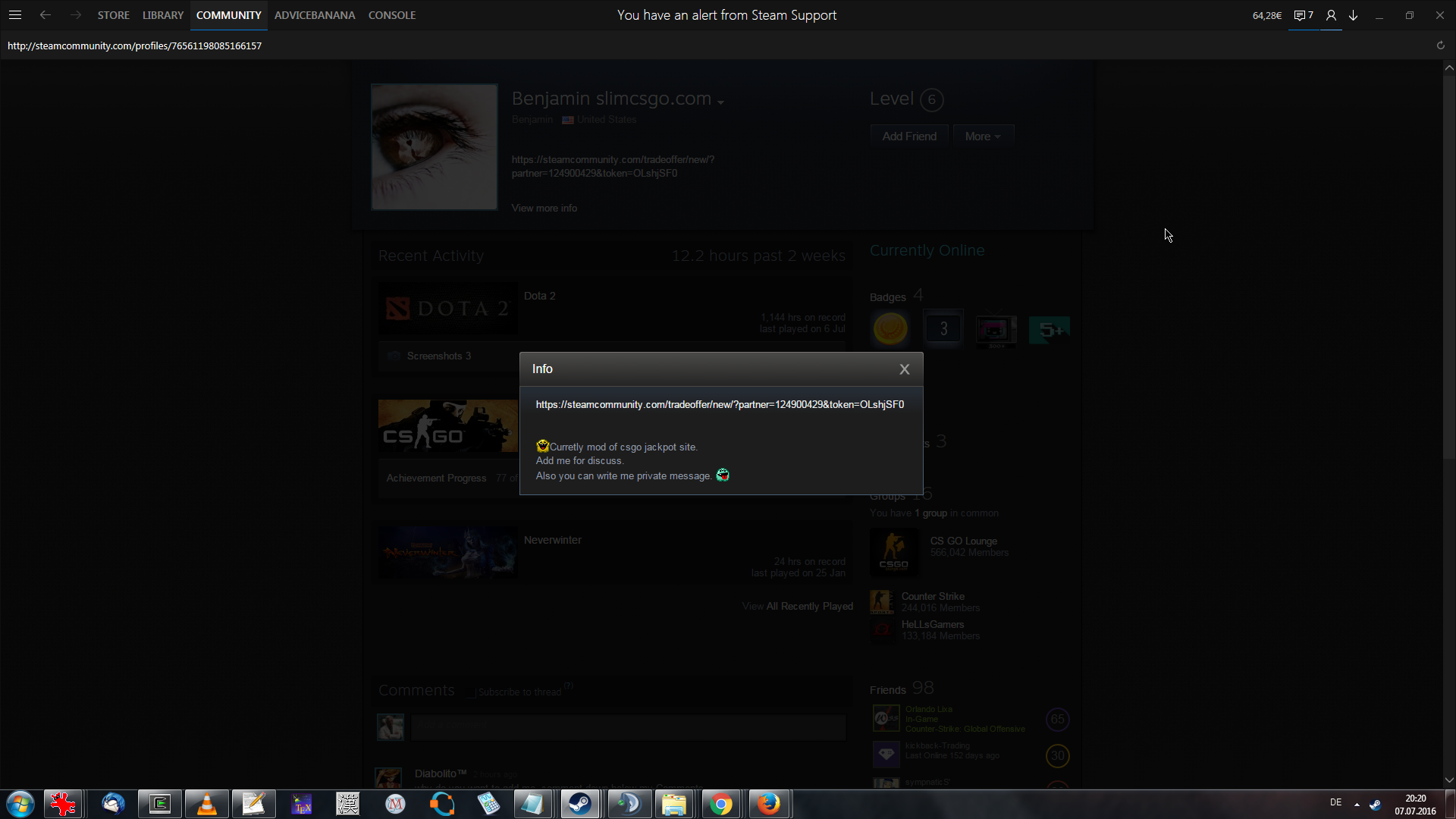
Task: Click the Add Friend button
Action: [908, 136]
